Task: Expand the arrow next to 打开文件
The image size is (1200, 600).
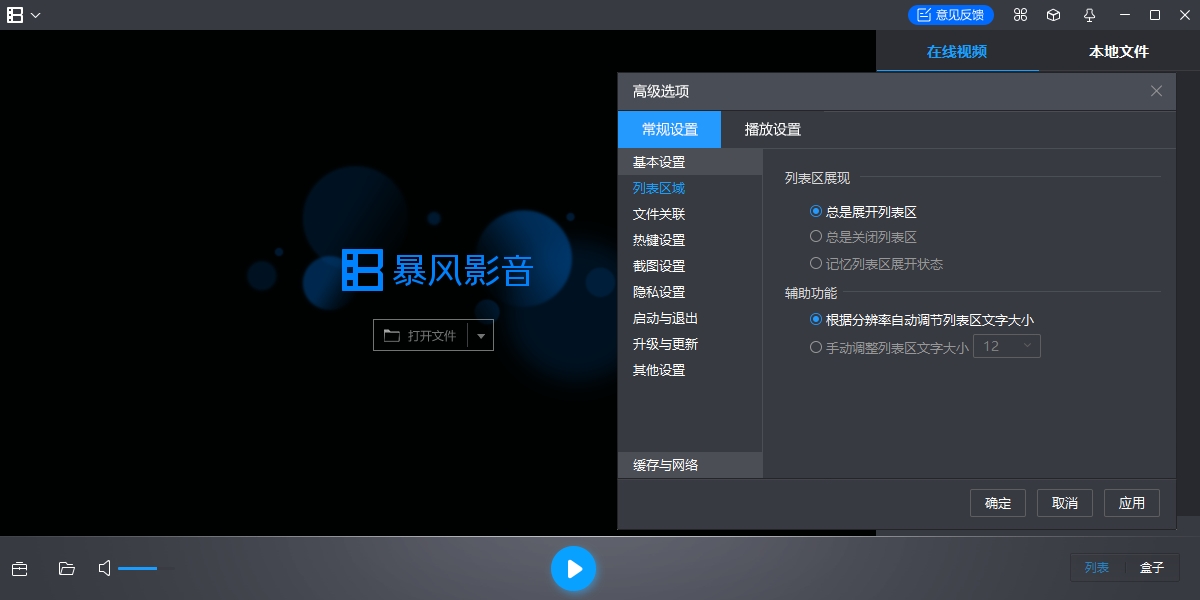Action: [x=481, y=336]
